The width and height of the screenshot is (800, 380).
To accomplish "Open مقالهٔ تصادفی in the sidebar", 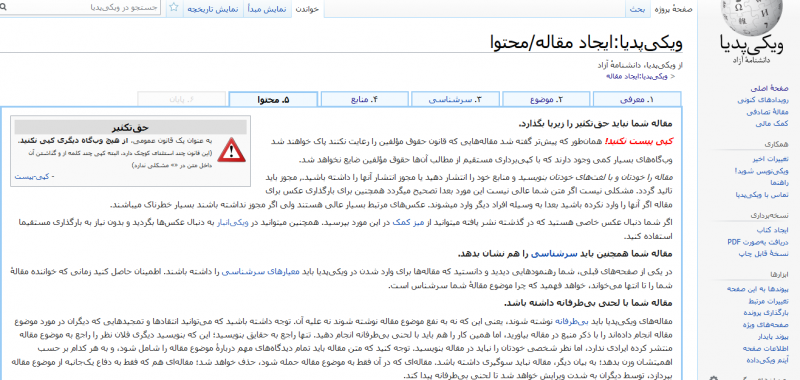I will 767,112.
